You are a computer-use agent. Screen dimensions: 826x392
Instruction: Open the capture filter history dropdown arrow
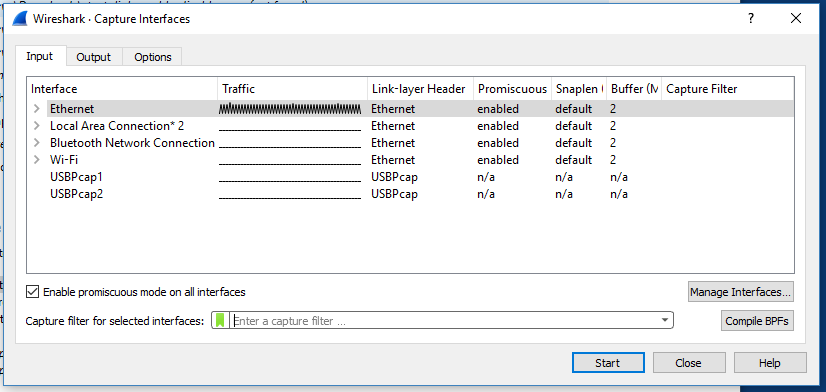[x=665, y=320]
